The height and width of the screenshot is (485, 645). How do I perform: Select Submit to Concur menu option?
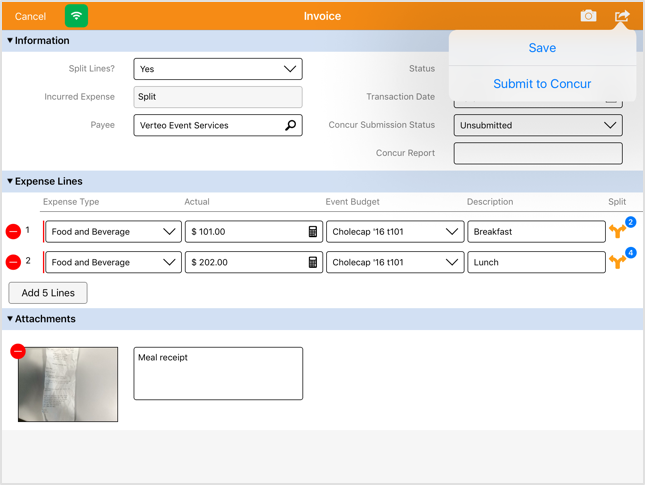pyautogui.click(x=542, y=84)
